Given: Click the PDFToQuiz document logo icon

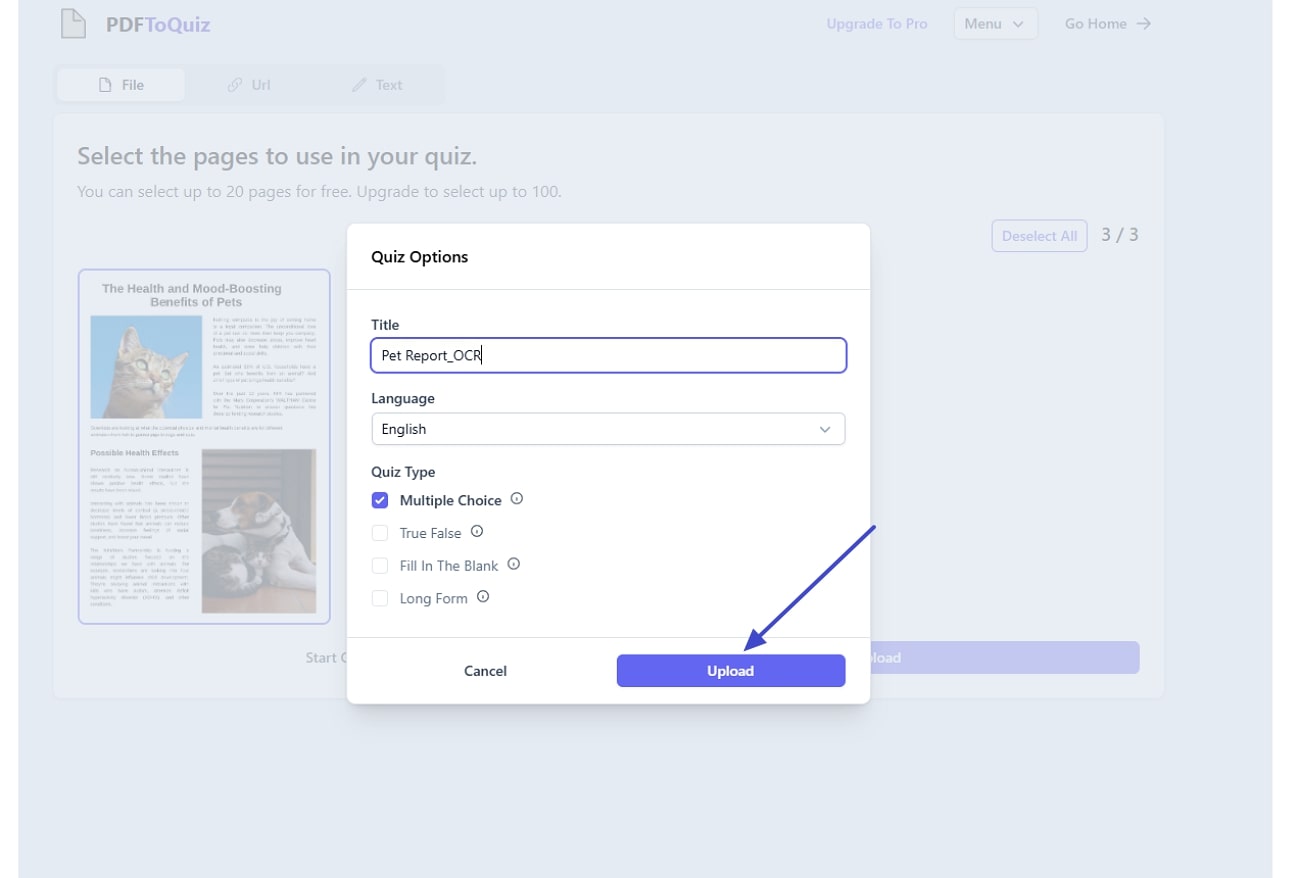Looking at the screenshot, I should (x=73, y=24).
